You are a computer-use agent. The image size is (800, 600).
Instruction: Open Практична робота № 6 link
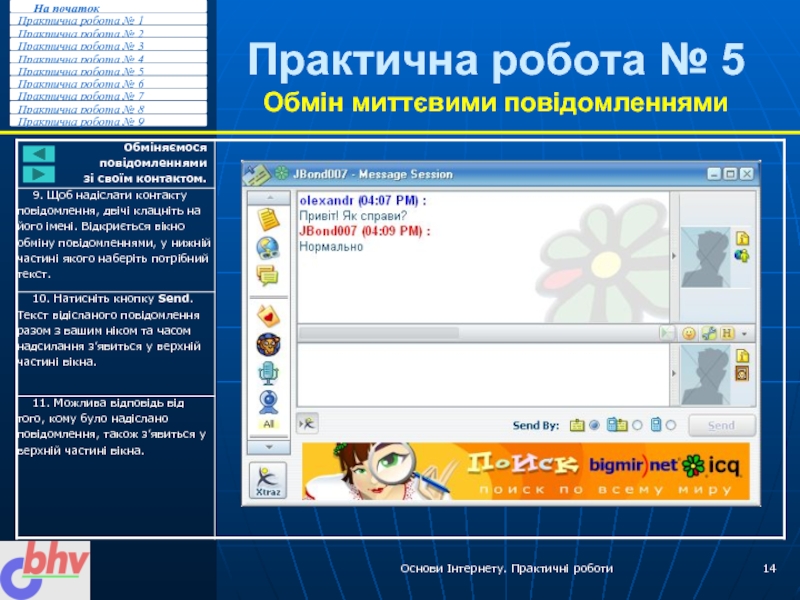(81, 84)
